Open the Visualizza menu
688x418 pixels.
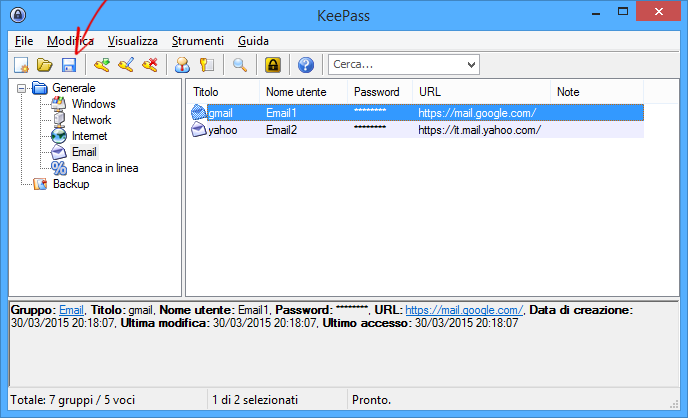point(133,41)
